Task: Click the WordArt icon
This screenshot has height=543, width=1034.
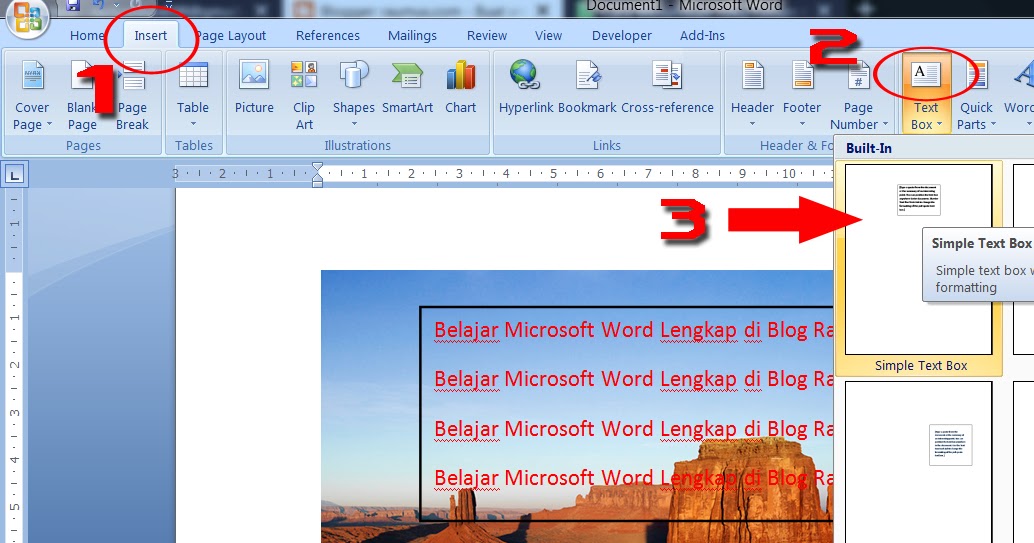Action: pos(1023,75)
